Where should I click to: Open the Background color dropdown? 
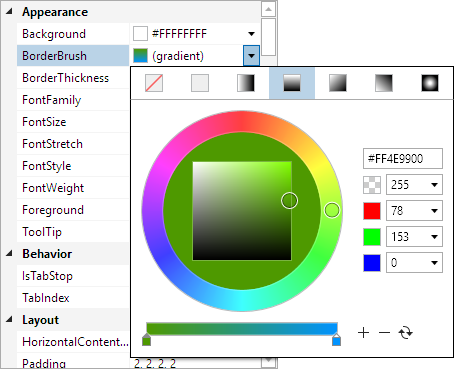coord(251,34)
